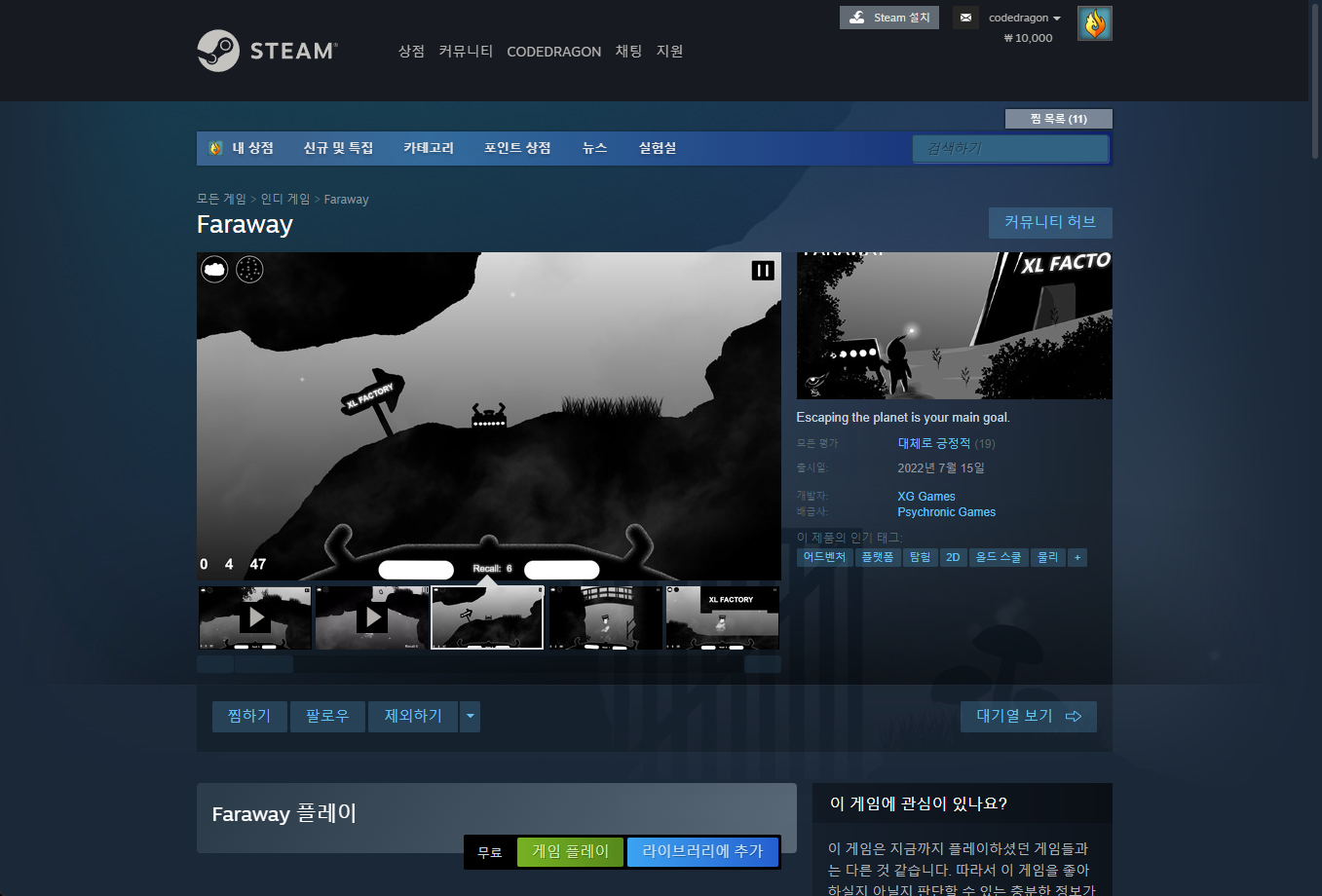Click the thumbnail strip right arrow
This screenshot has width=1322, height=896.
[763, 664]
